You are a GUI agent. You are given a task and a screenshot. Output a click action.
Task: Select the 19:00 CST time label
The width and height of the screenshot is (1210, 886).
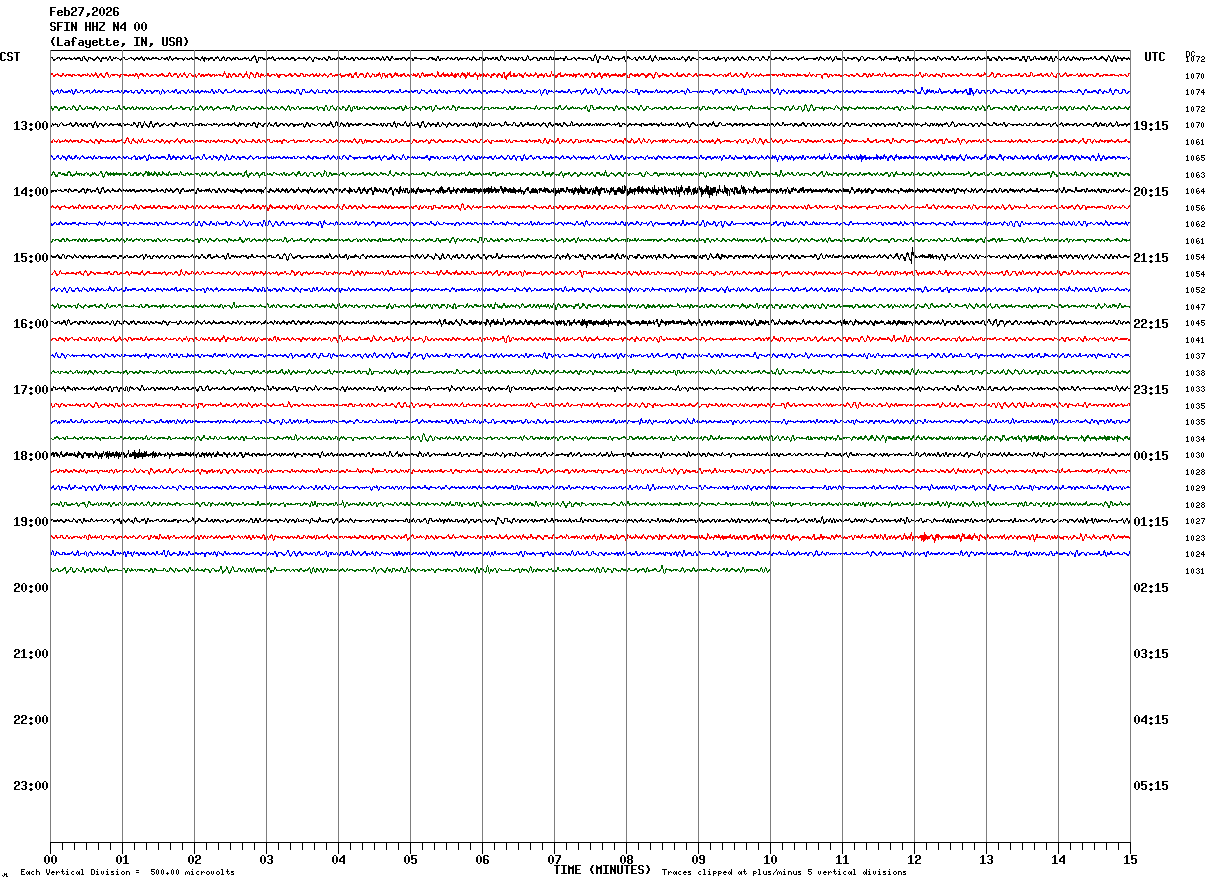pos(30,522)
